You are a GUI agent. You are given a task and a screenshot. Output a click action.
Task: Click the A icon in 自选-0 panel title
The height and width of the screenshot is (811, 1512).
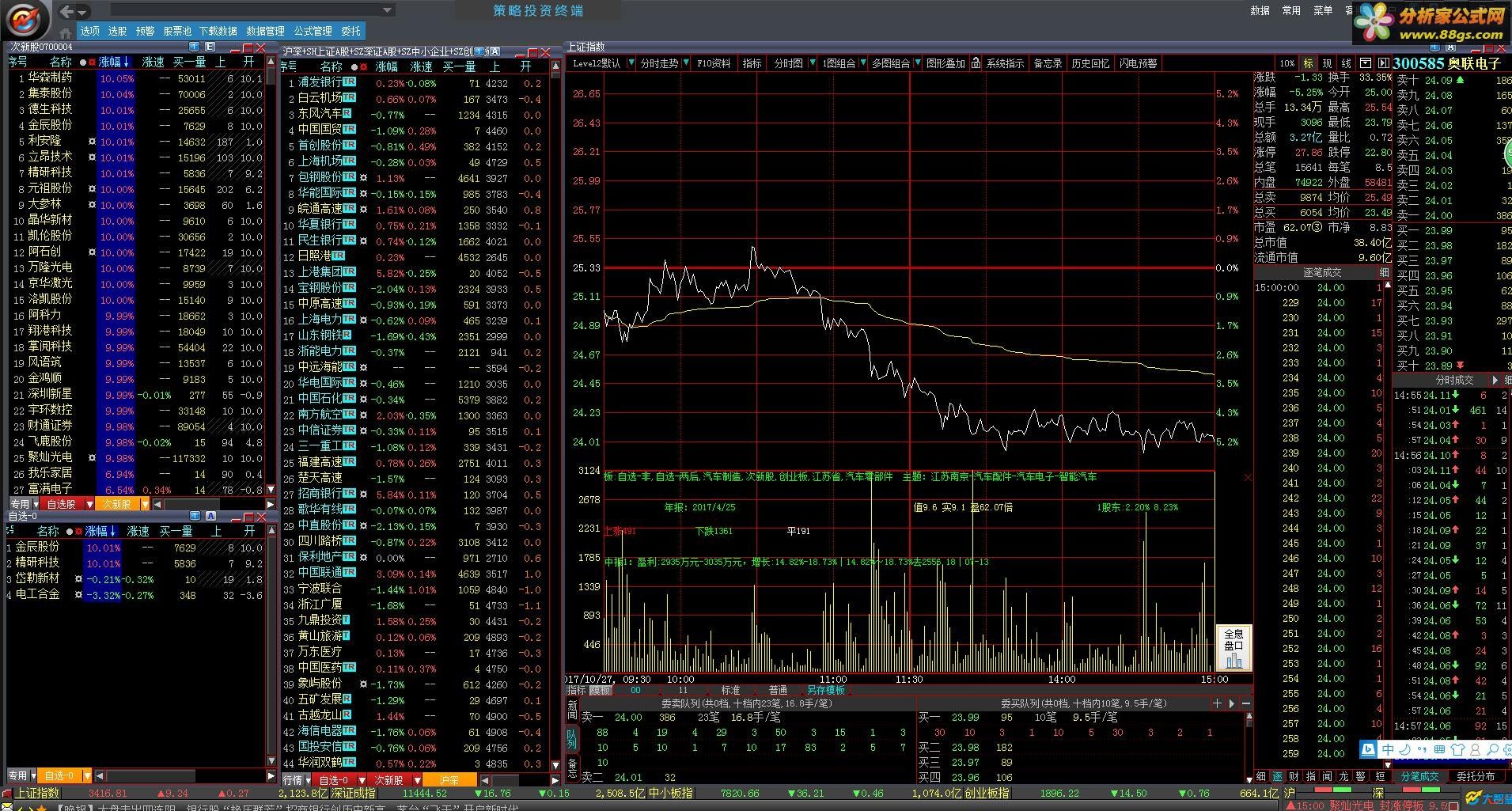click(210, 516)
